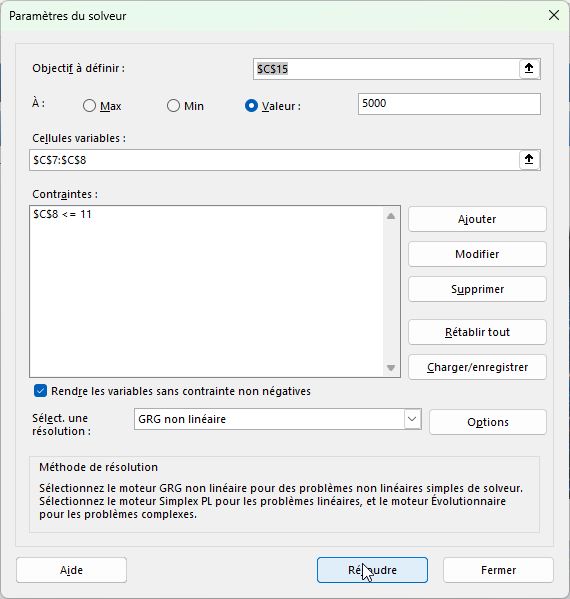
Task: Click constraints list scroll down arrow
Action: 391,368
